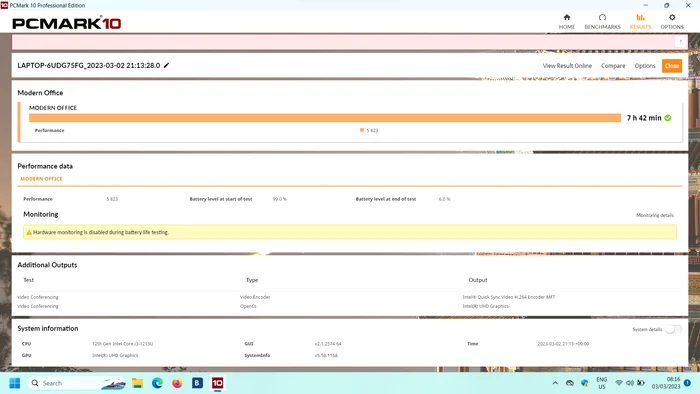Open the Windows Start menu
Screen dimensions: 700x394
(x=15, y=383)
